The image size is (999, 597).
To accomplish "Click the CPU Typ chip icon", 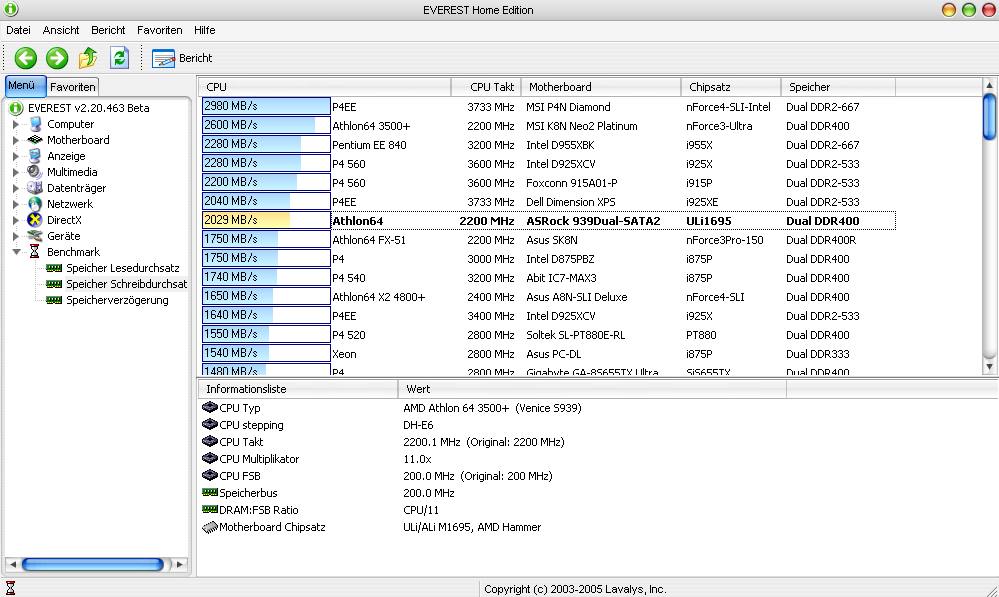I will (210, 407).
